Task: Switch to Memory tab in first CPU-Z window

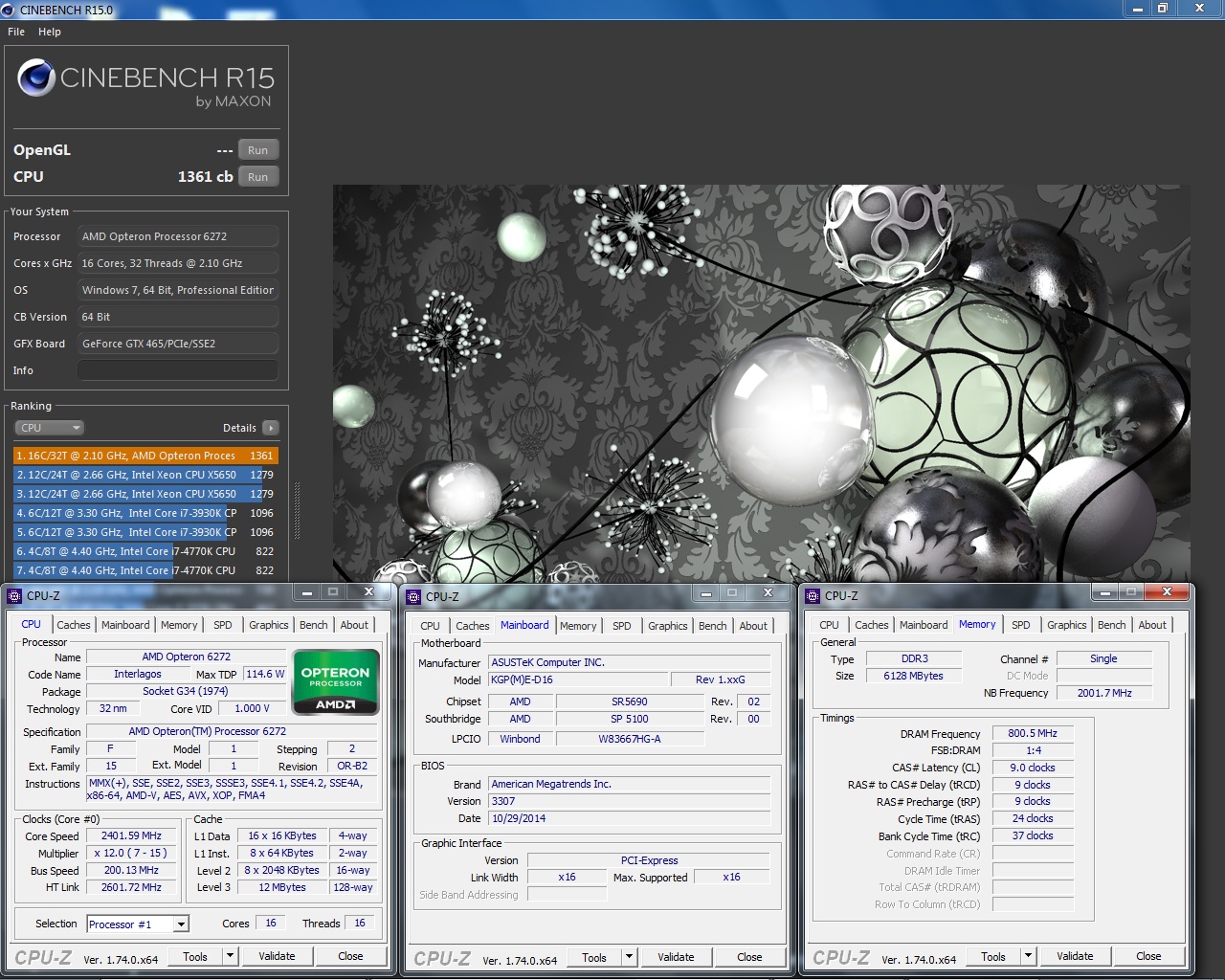Action: (x=179, y=625)
